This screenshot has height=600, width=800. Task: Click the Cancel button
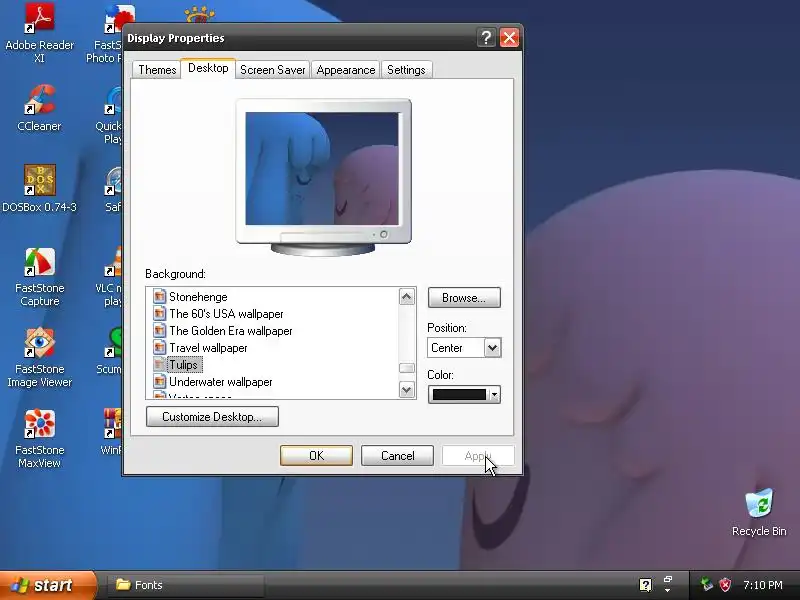pyautogui.click(x=397, y=456)
